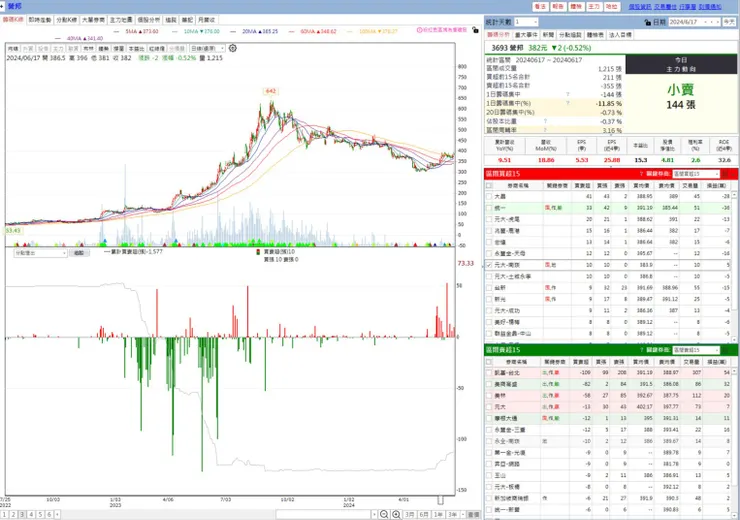Toggle the 趨勢 chart overlay button
Viewport: 740px width, 520px height.
[104, 49]
